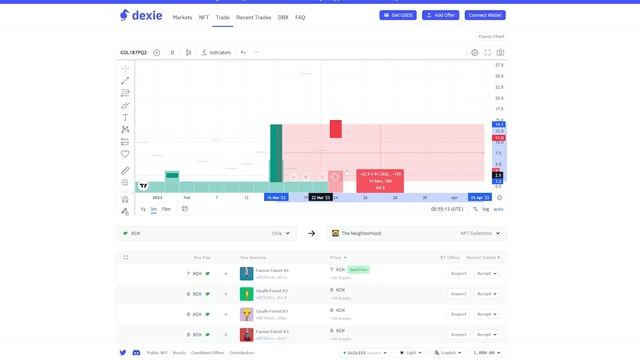Click the grid view icon in offers header

point(126,258)
